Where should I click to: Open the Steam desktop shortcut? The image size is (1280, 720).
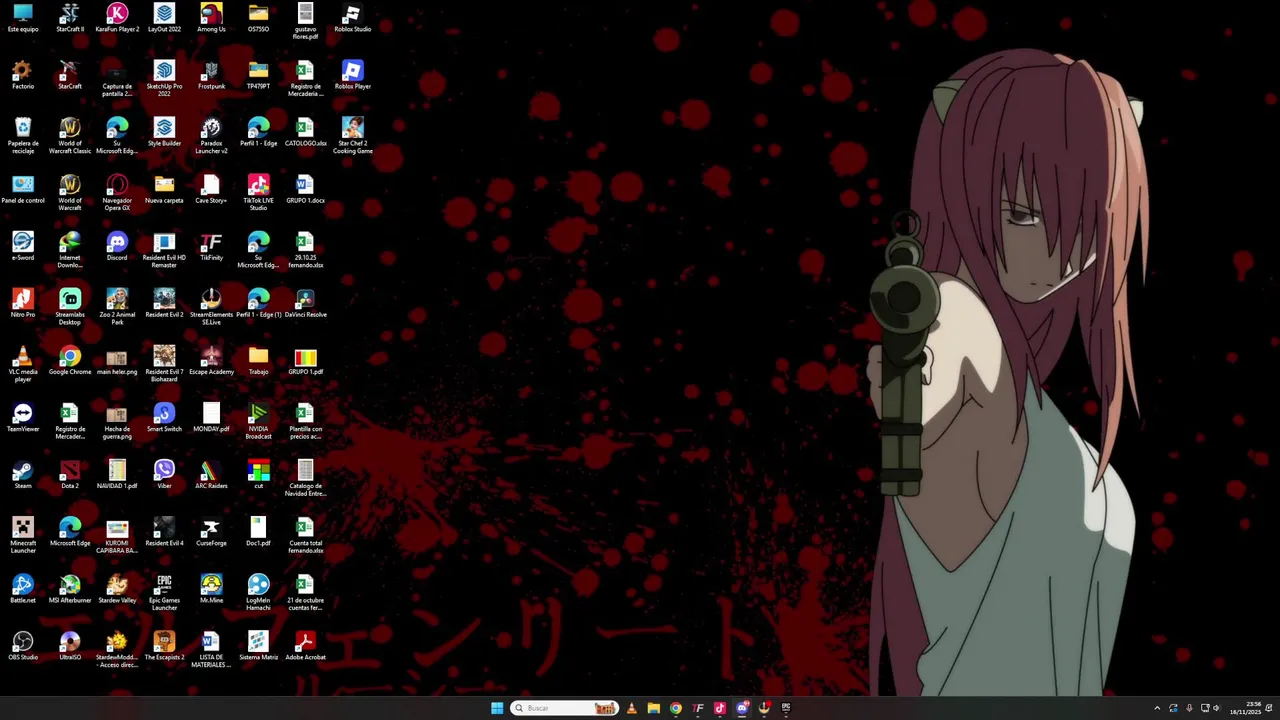(23, 474)
